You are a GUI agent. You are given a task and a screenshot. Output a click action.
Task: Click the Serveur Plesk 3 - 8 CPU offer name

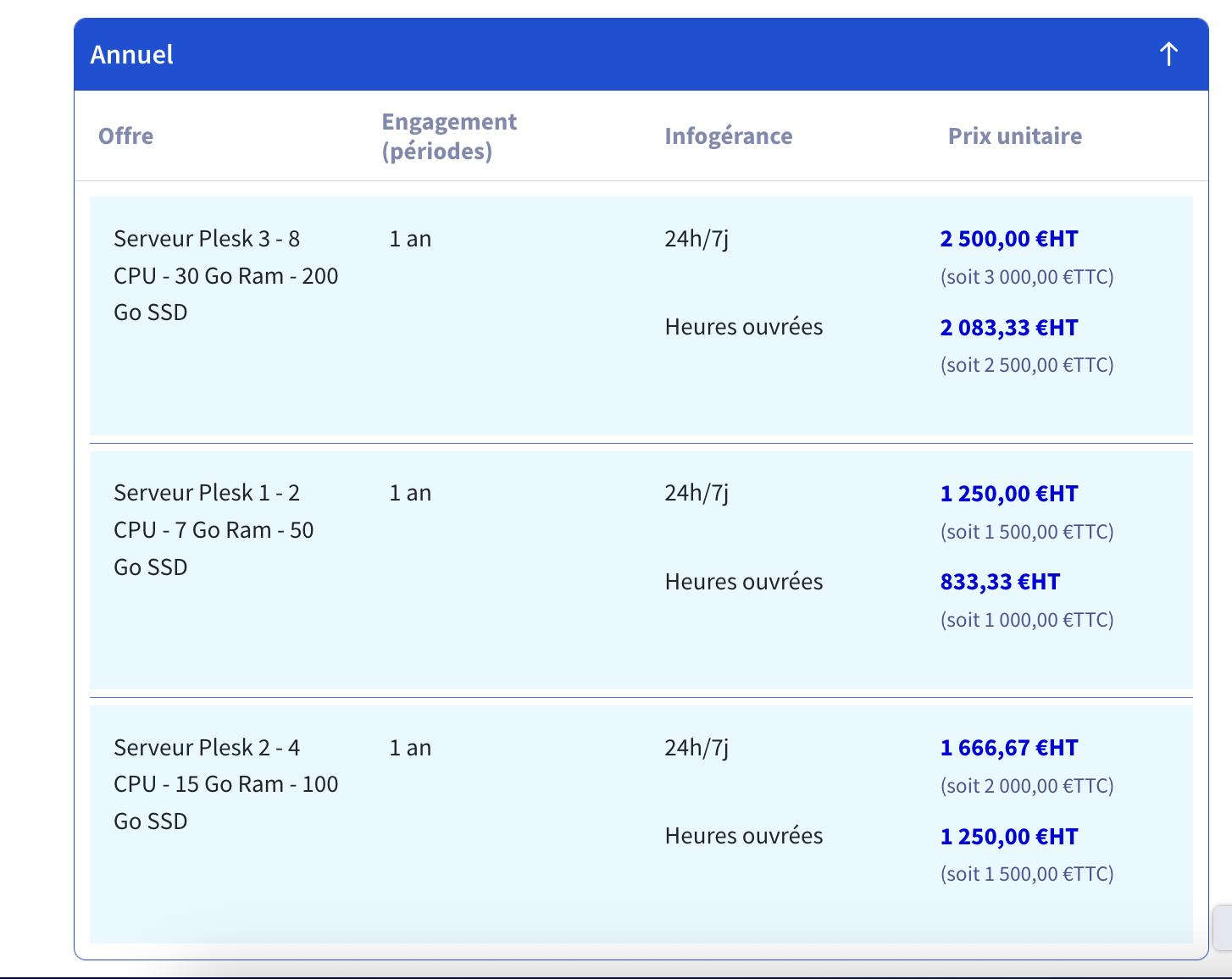pyautogui.click(x=226, y=275)
